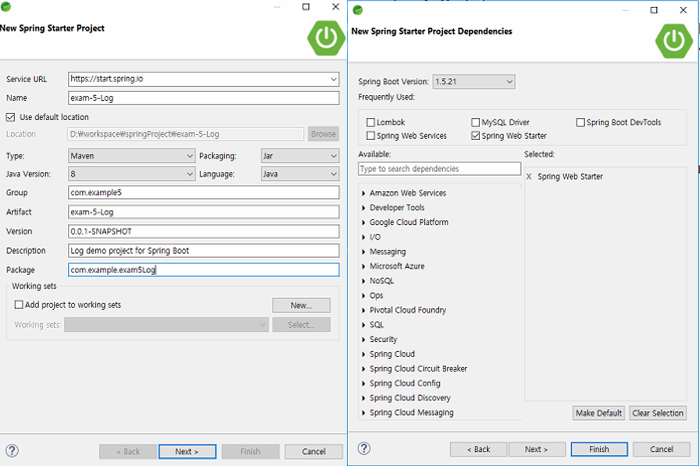Check the Lombok dependency

click(x=371, y=122)
